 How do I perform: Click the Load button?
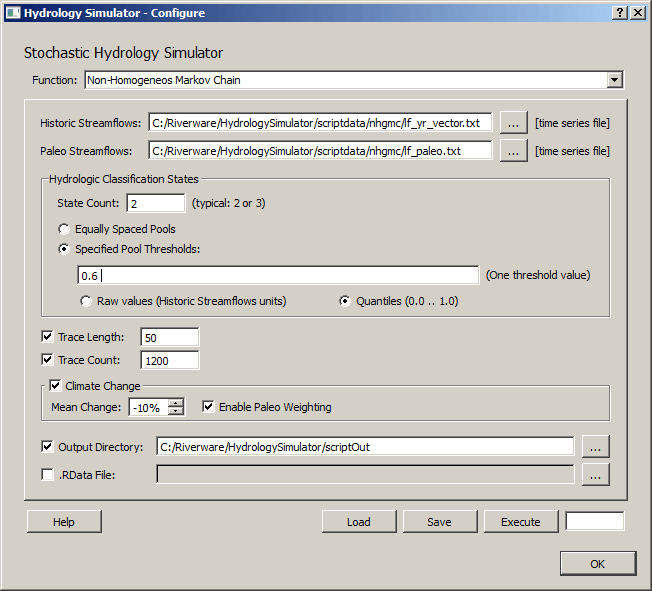click(x=359, y=522)
